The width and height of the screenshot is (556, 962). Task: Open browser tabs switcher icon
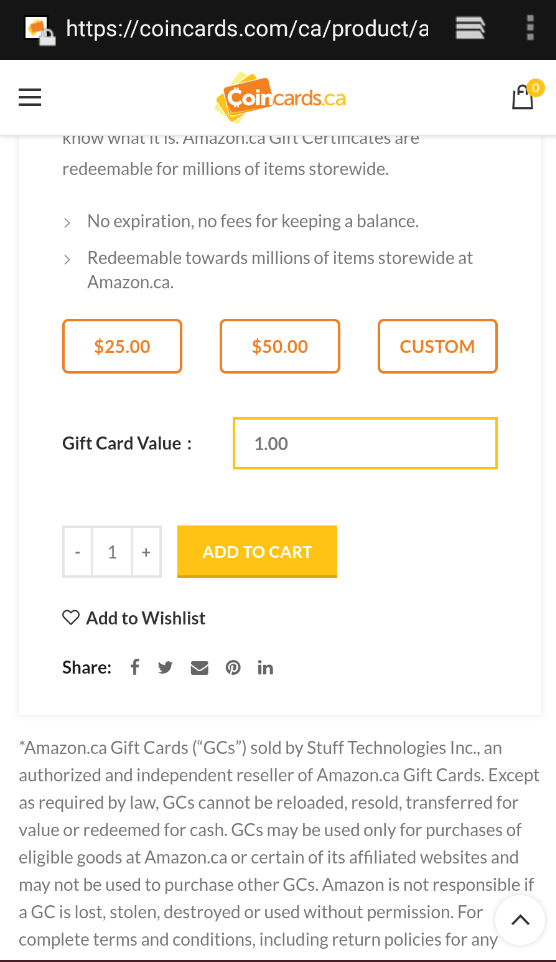(x=471, y=28)
